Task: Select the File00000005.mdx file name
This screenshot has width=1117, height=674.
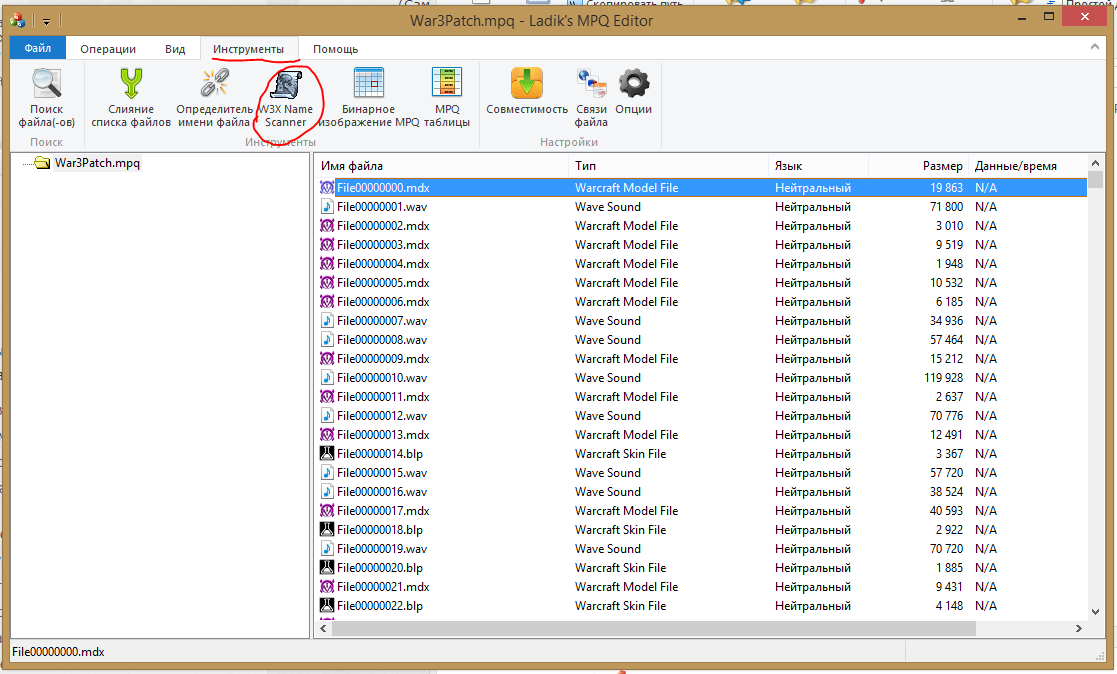Action: click(383, 283)
